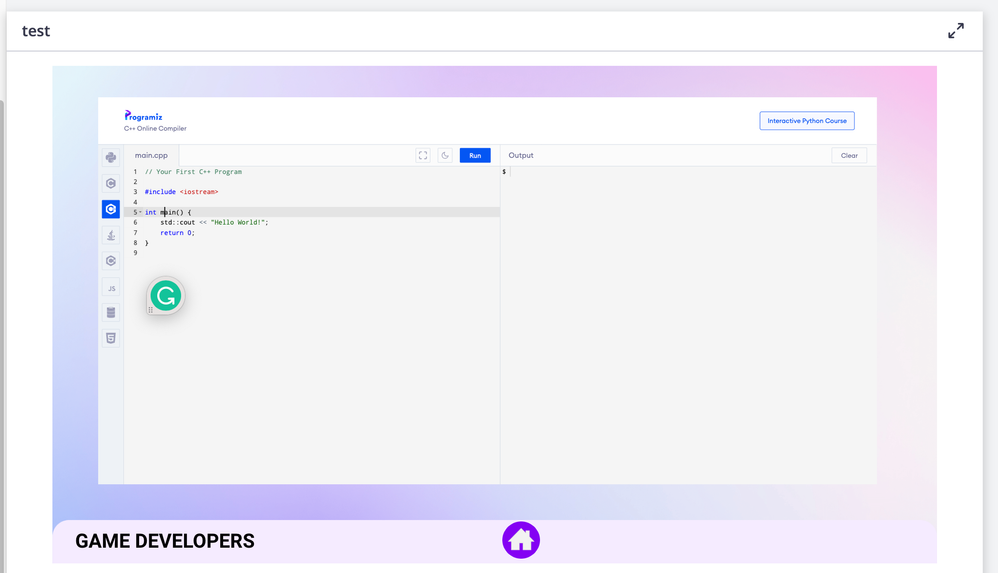Select the Python language icon in sidebar
The width and height of the screenshot is (998, 573).
coord(111,157)
